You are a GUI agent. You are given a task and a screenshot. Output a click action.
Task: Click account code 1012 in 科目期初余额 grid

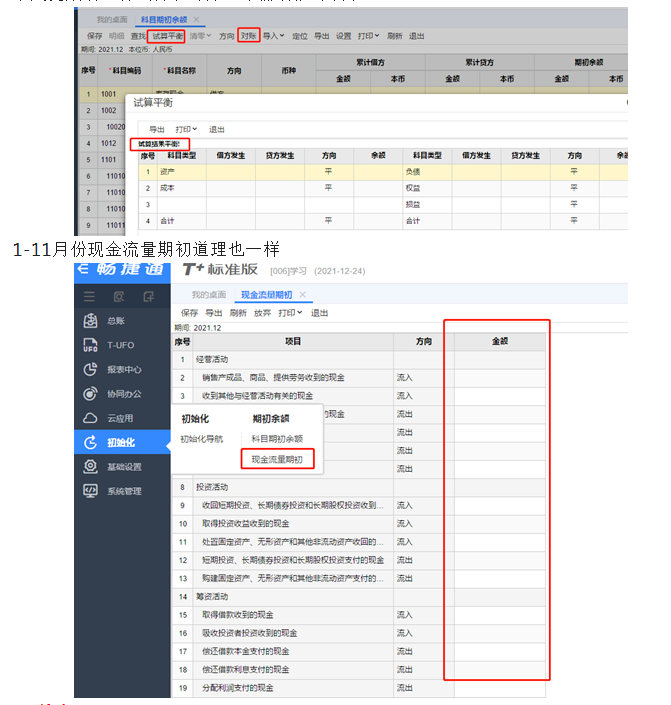(108, 143)
